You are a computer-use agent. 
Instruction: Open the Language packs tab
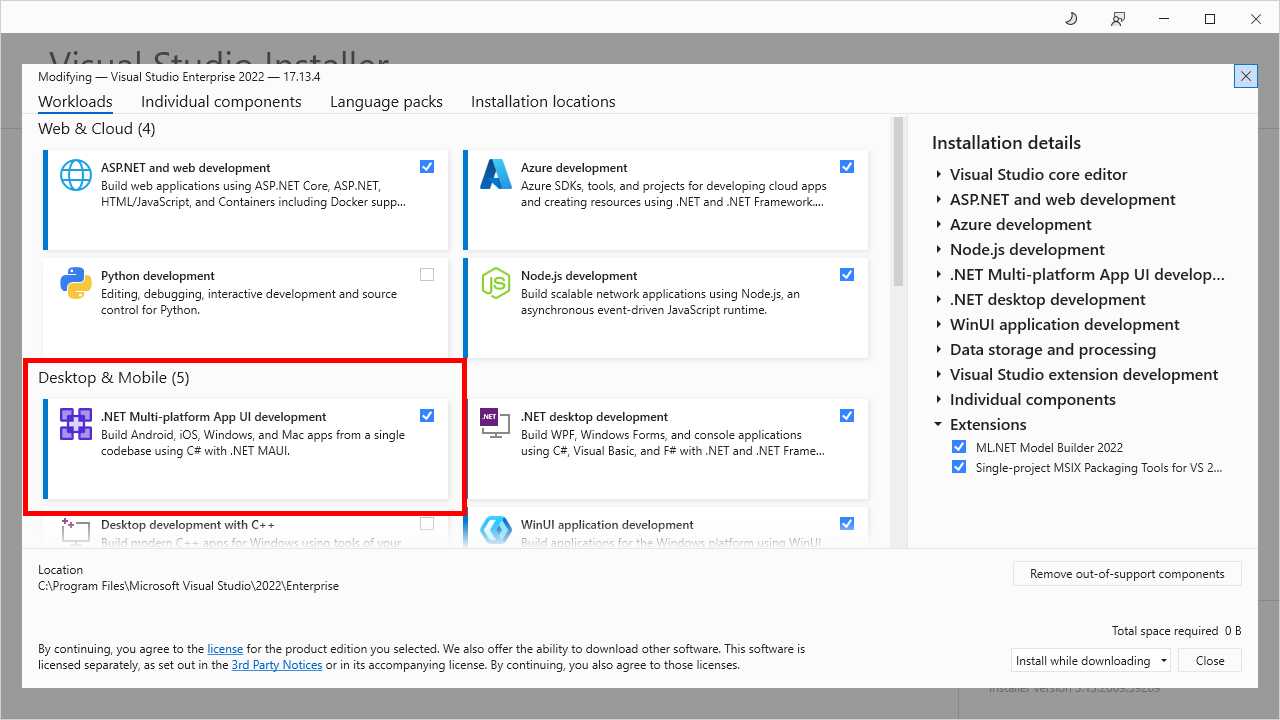click(x=386, y=102)
